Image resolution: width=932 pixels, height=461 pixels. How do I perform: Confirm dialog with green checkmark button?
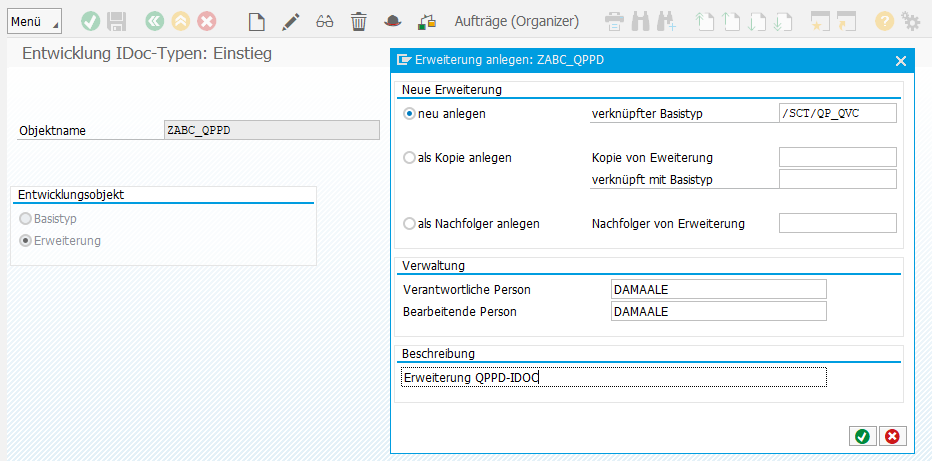pyautogui.click(x=860, y=436)
